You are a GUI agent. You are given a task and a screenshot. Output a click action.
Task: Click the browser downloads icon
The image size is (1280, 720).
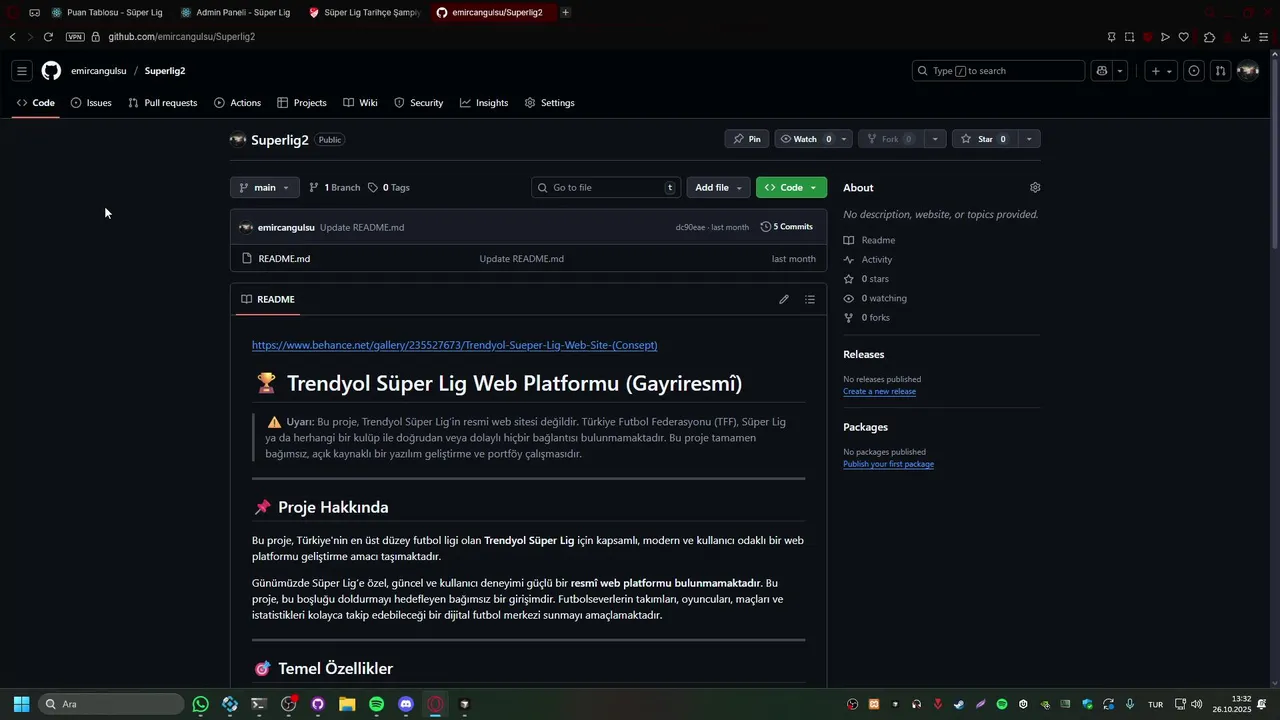pos(1245,37)
